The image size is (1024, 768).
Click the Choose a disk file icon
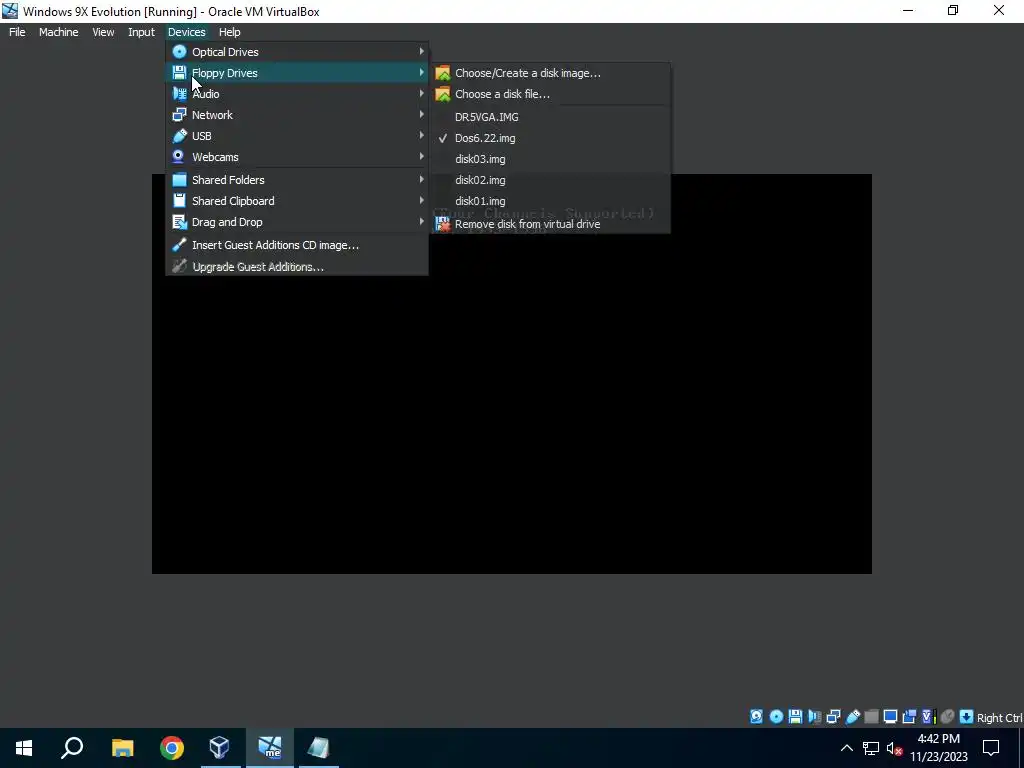[443, 94]
